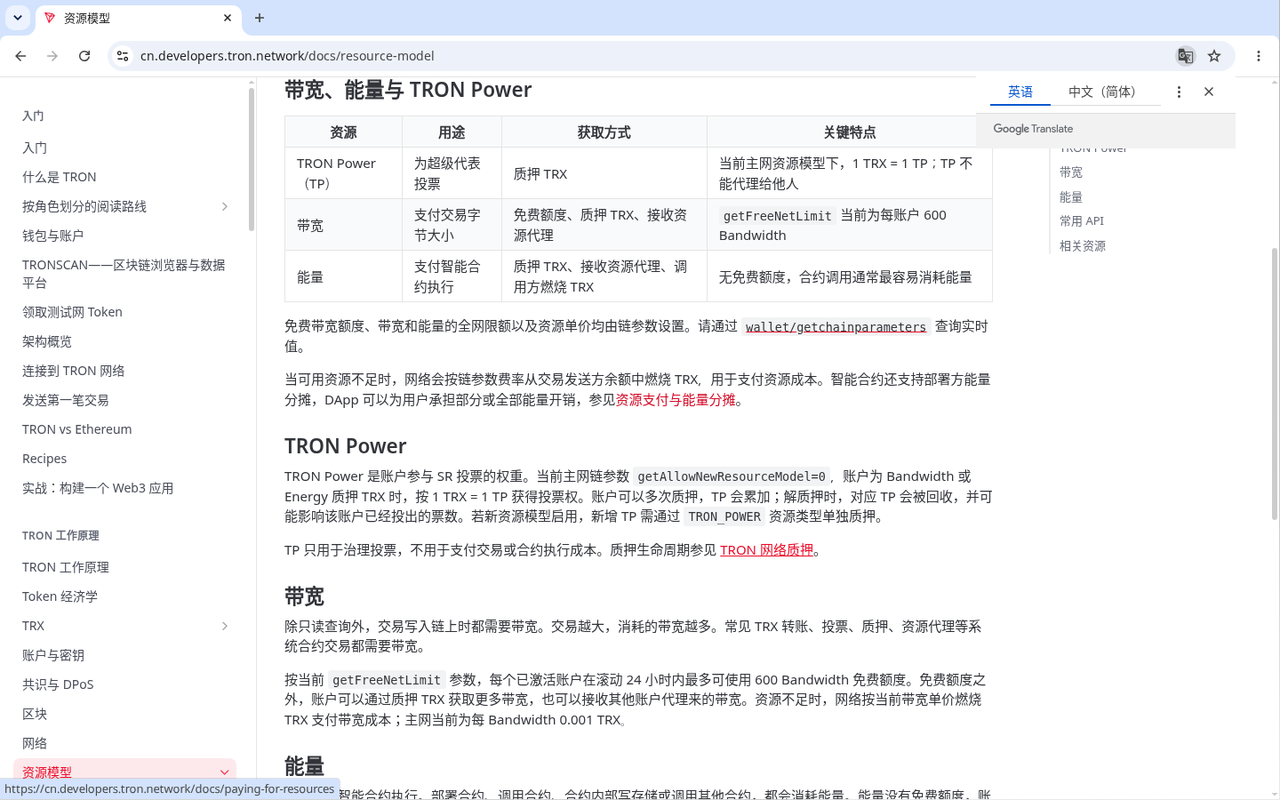The width and height of the screenshot is (1280, 800).
Task: Close the 资源模型 browser tab
Action: click(x=228, y=18)
